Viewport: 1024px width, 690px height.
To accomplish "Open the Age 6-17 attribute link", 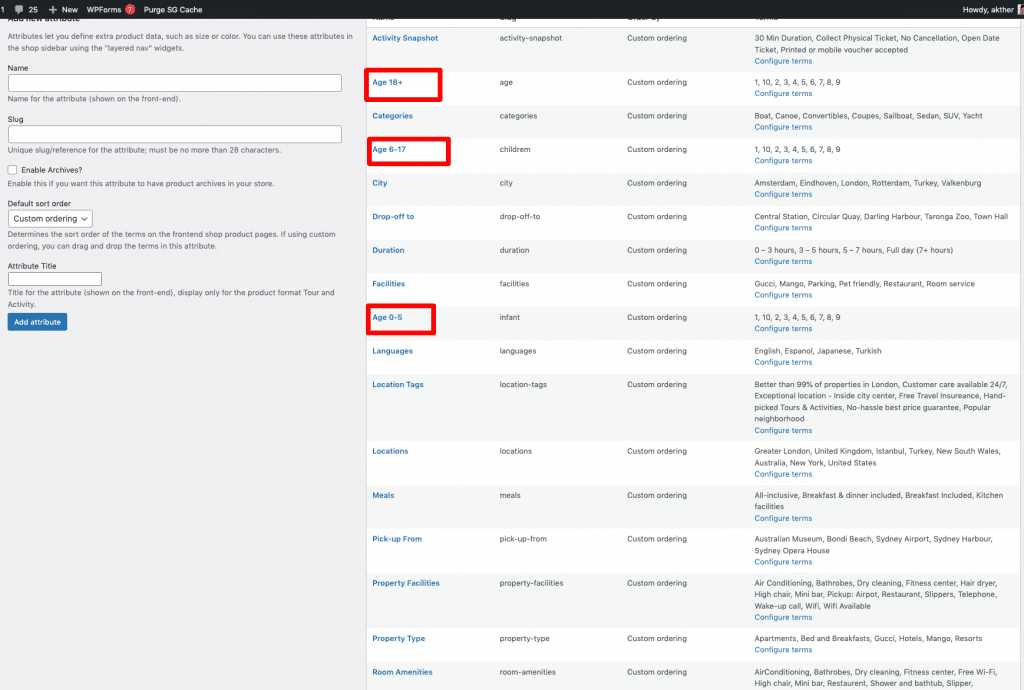I will tap(389, 149).
